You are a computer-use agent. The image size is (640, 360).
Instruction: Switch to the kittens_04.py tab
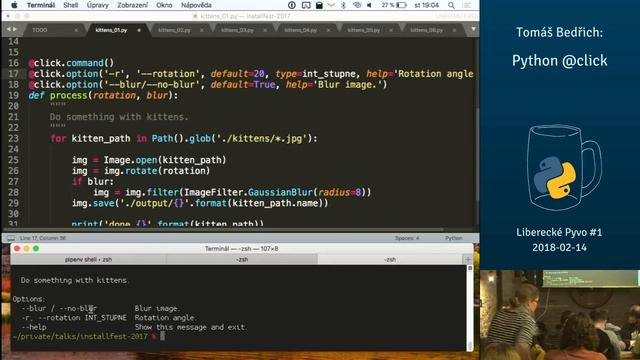pyautogui.click(x=300, y=30)
